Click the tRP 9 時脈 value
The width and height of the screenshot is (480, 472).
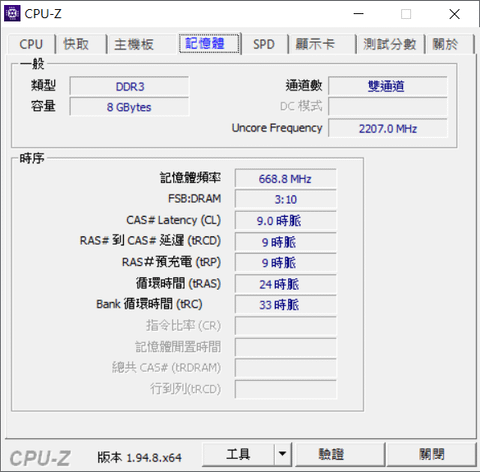click(x=285, y=263)
